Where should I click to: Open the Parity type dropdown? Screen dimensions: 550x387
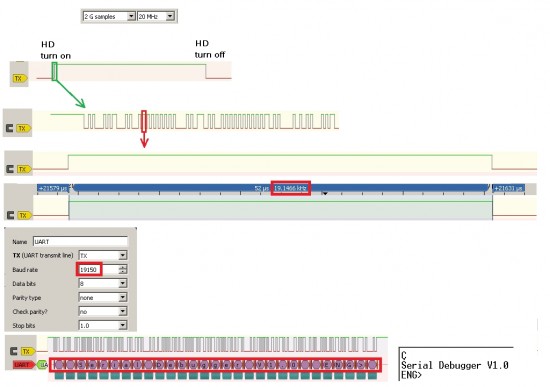[x=102, y=297]
